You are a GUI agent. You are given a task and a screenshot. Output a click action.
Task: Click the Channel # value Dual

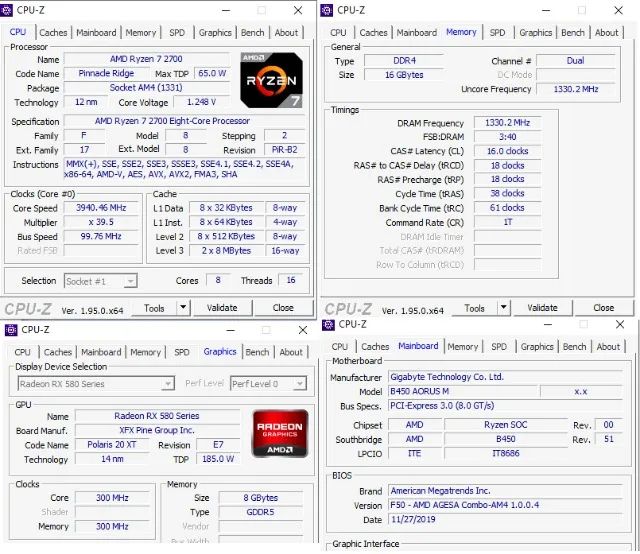click(x=576, y=61)
